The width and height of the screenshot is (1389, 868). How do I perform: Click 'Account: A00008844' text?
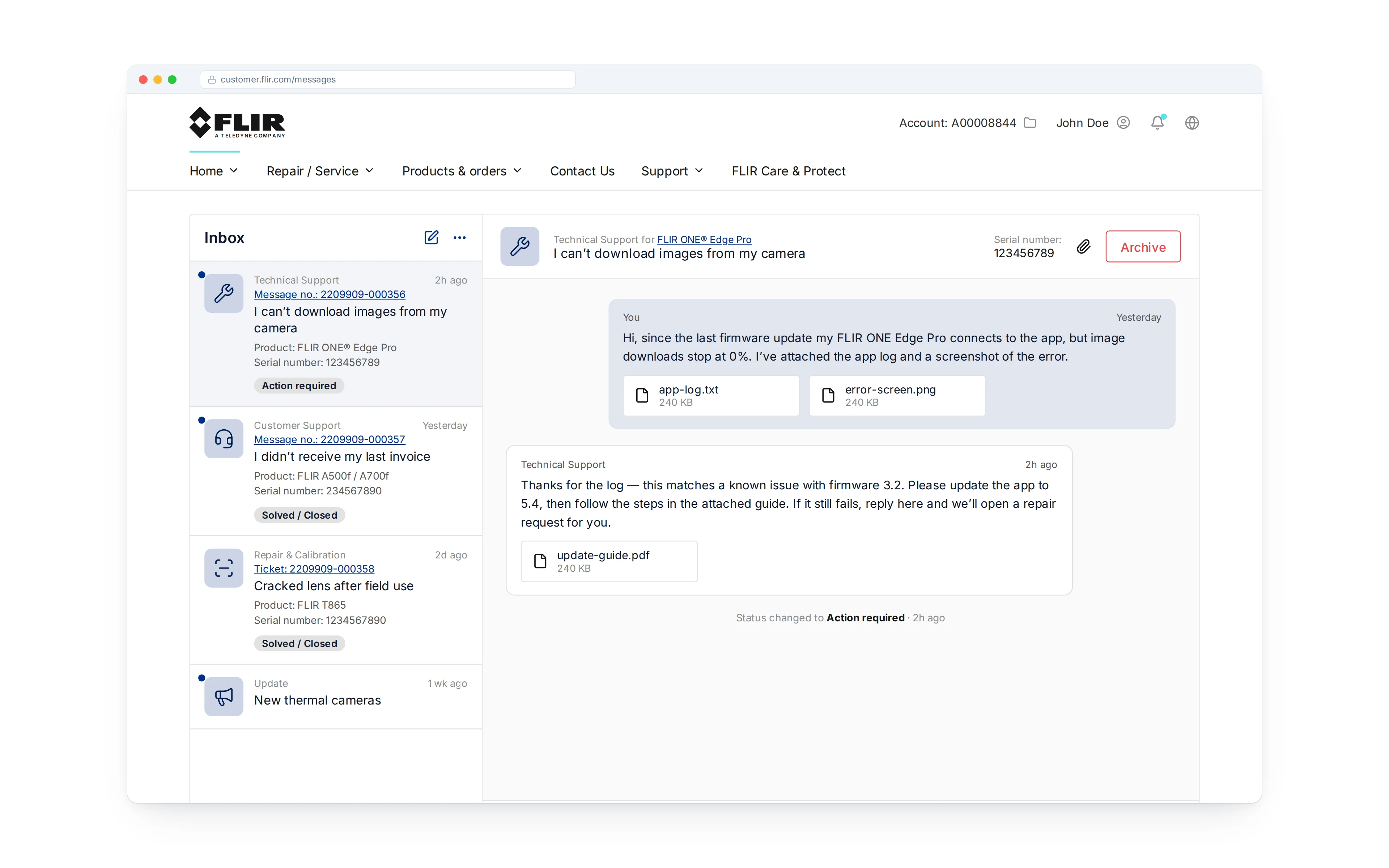pos(957,123)
